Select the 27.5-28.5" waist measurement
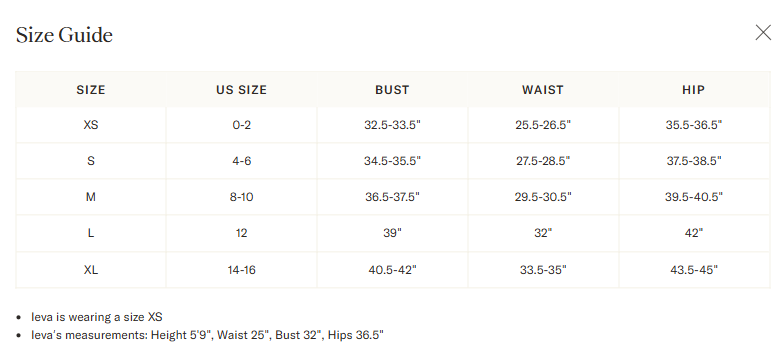780x364 pixels. coord(543,161)
